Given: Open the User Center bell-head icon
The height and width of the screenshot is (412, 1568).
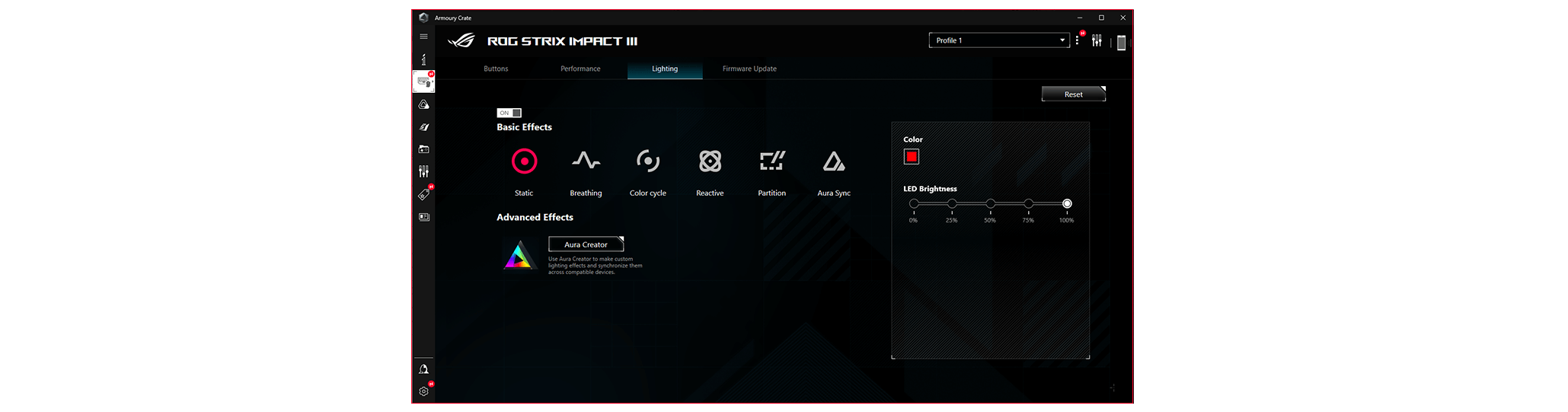Looking at the screenshot, I should pos(423,369).
